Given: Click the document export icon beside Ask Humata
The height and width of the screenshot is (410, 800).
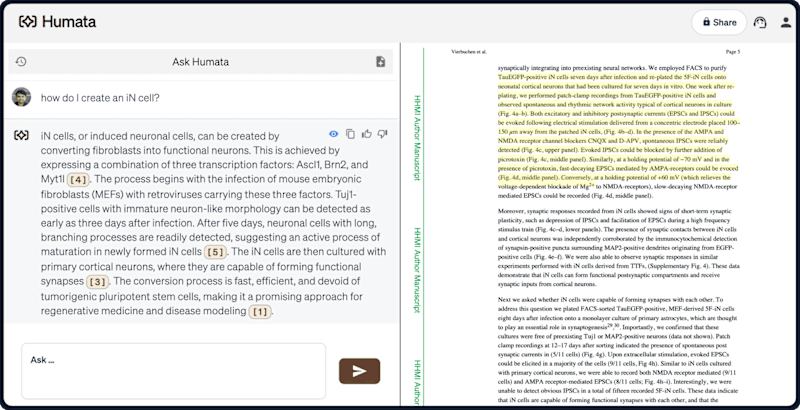Looking at the screenshot, I should tap(380, 62).
